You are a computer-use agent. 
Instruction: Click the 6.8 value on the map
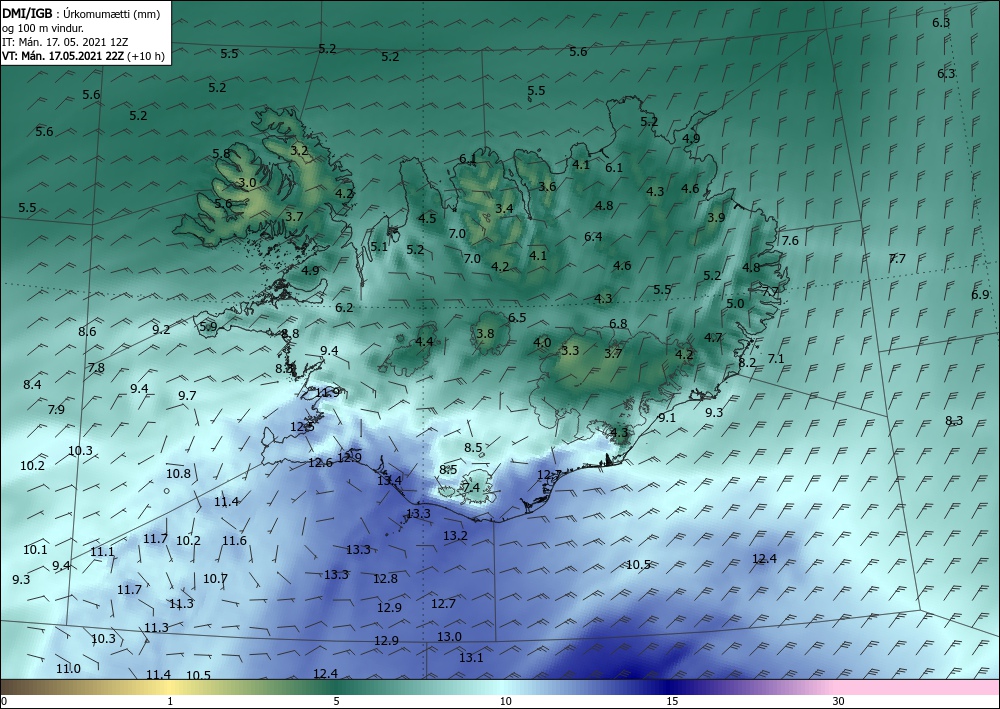(x=618, y=324)
